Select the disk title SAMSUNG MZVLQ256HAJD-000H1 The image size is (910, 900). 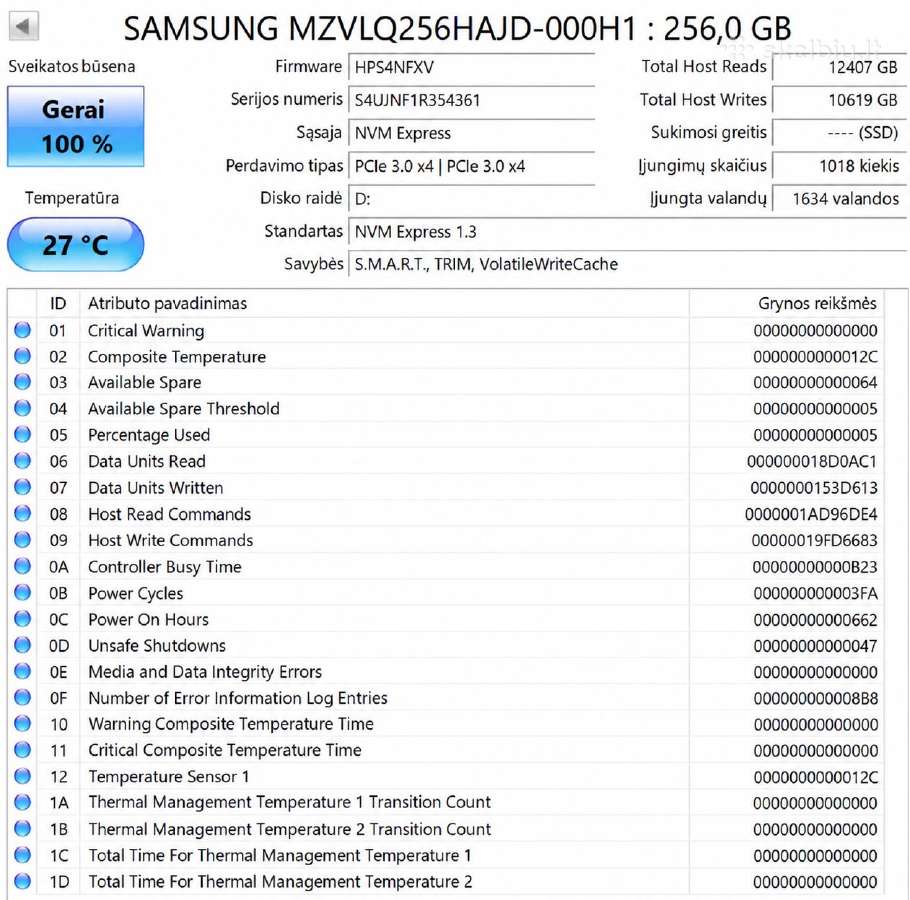pyautogui.click(x=380, y=28)
